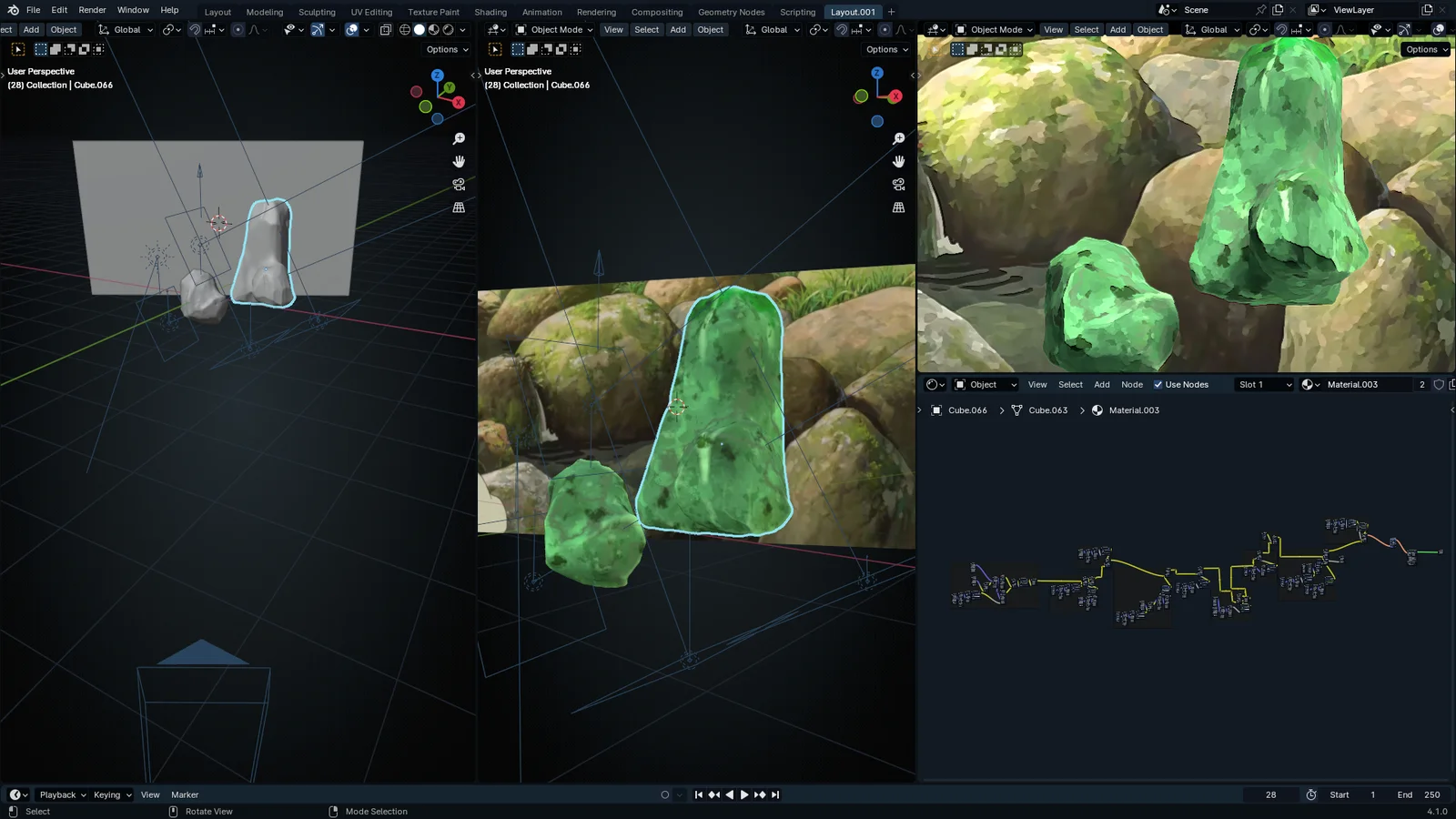Jump to the end frame with the playback control
Screen dimensions: 1456x819
pyautogui.click(x=774, y=794)
